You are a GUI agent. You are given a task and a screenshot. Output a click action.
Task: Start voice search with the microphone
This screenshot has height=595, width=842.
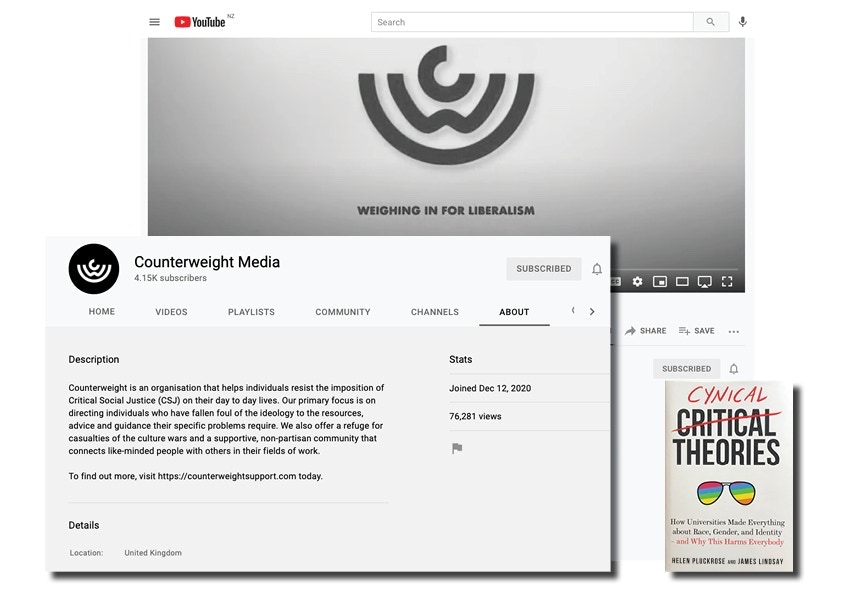pyautogui.click(x=742, y=22)
